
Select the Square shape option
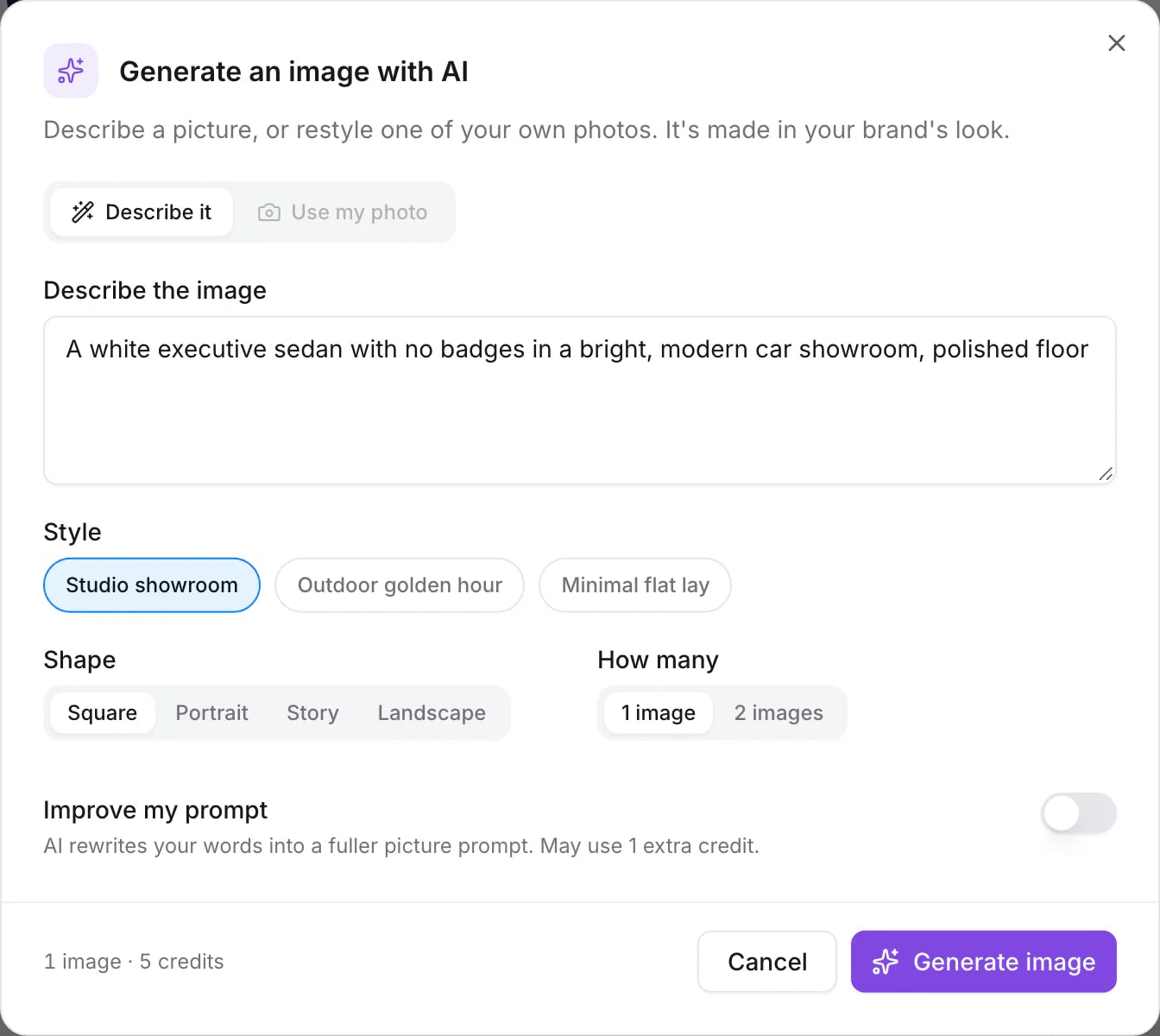(x=103, y=713)
